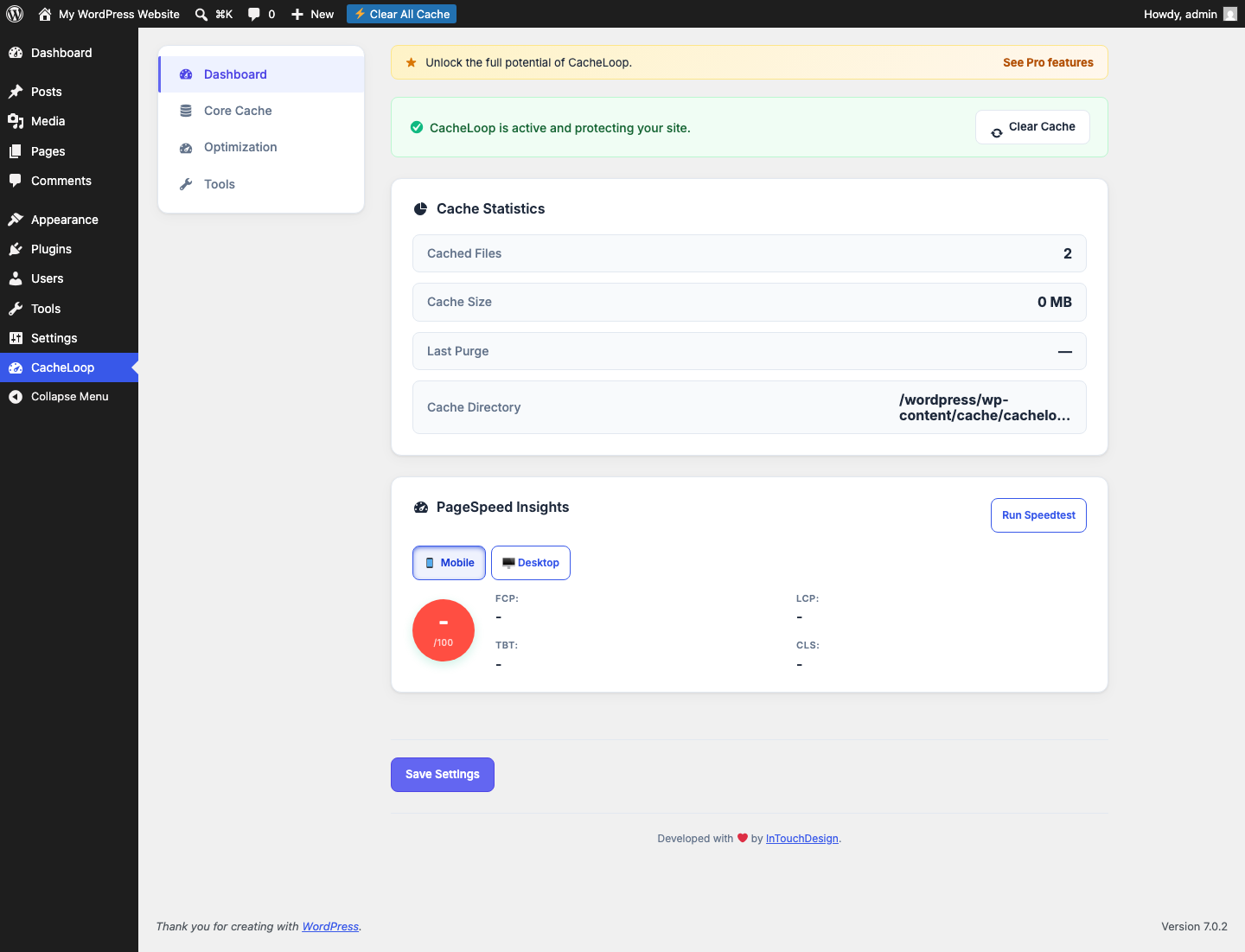Image resolution: width=1245 pixels, height=952 pixels.
Task: Open the Howdy, admin account menu
Action: click(1190, 14)
